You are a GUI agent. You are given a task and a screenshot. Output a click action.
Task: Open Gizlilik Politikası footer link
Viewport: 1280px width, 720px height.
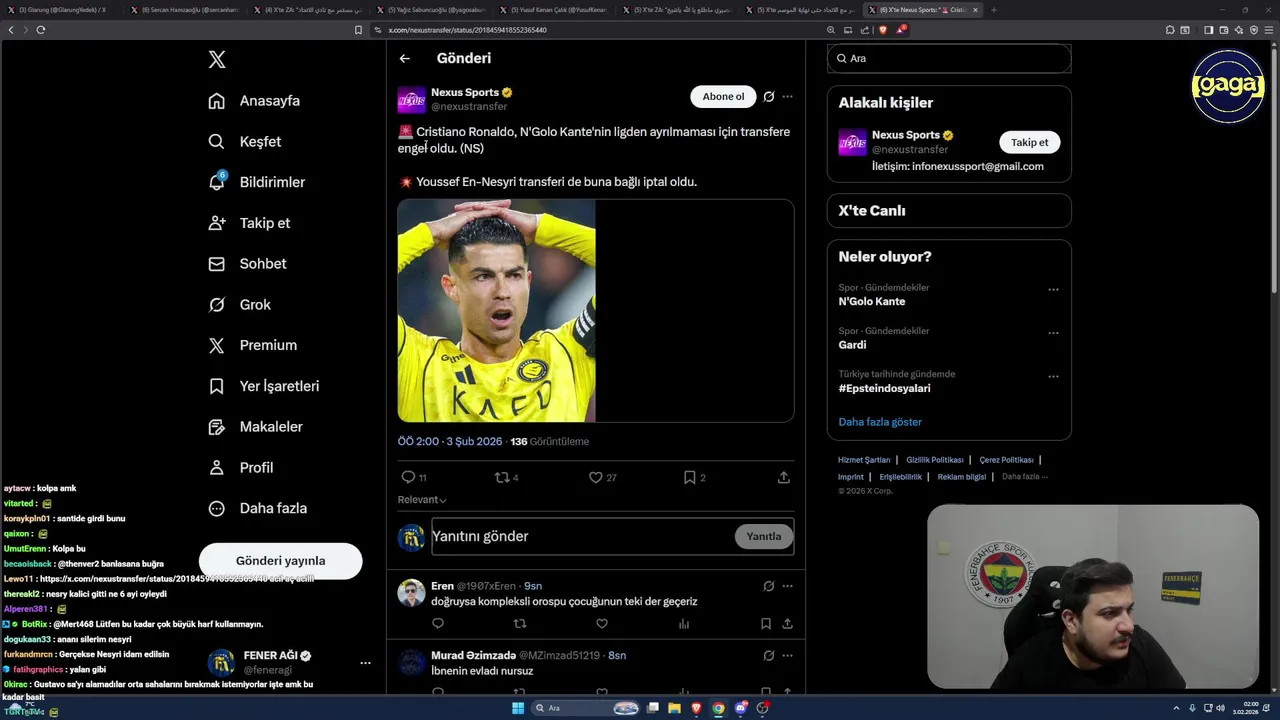[x=935, y=460]
